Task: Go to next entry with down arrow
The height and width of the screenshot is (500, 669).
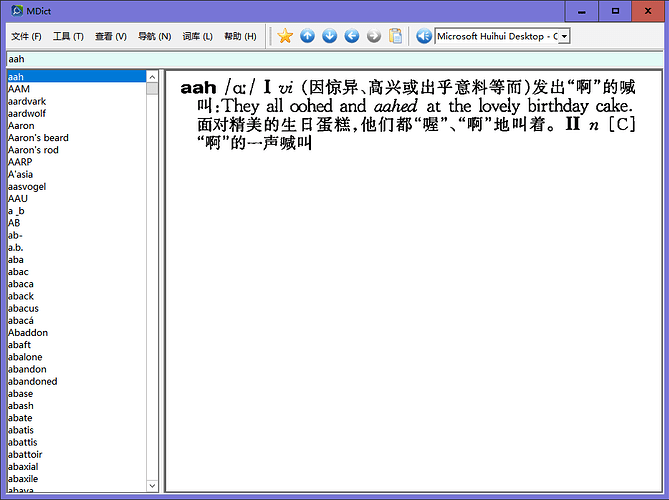Action: (x=329, y=36)
